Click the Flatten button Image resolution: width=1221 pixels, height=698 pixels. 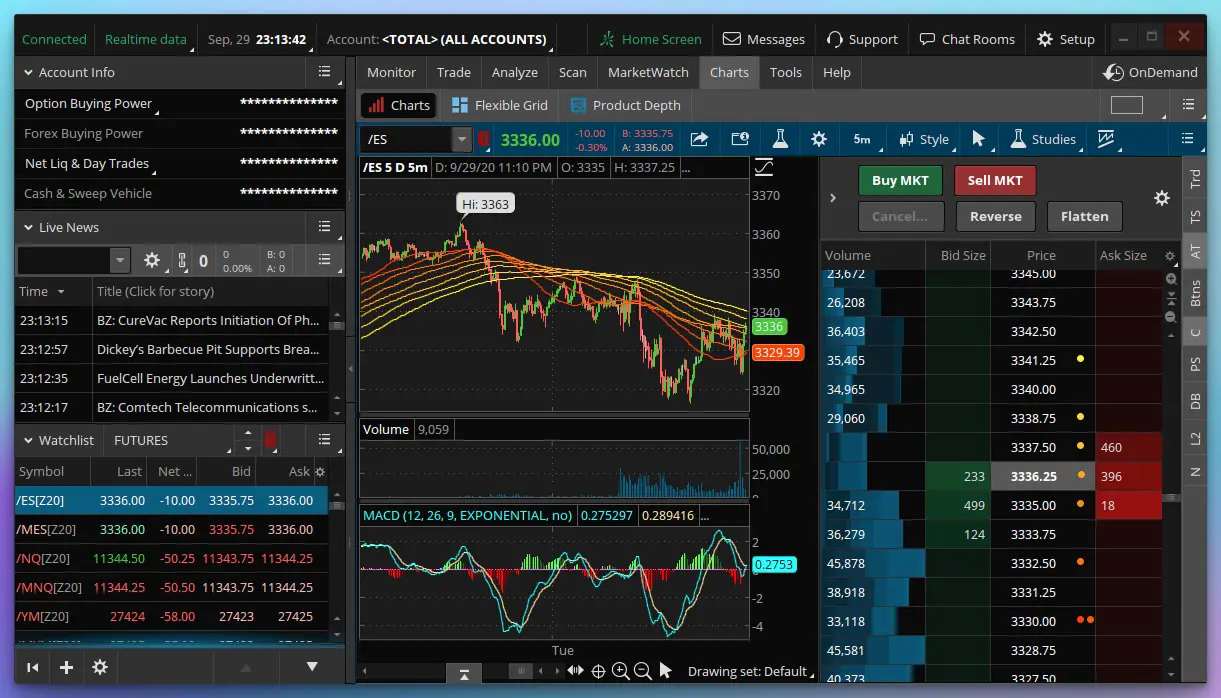click(x=1084, y=216)
